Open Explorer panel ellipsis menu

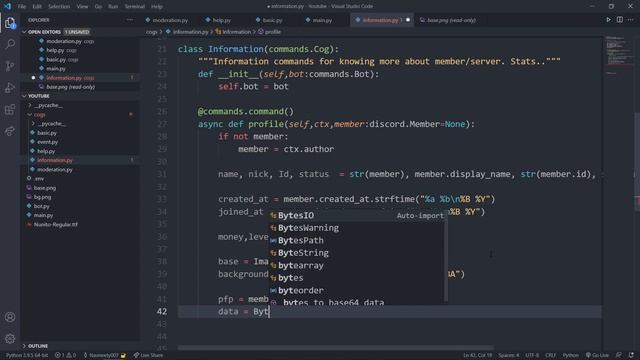pyautogui.click(x=130, y=20)
